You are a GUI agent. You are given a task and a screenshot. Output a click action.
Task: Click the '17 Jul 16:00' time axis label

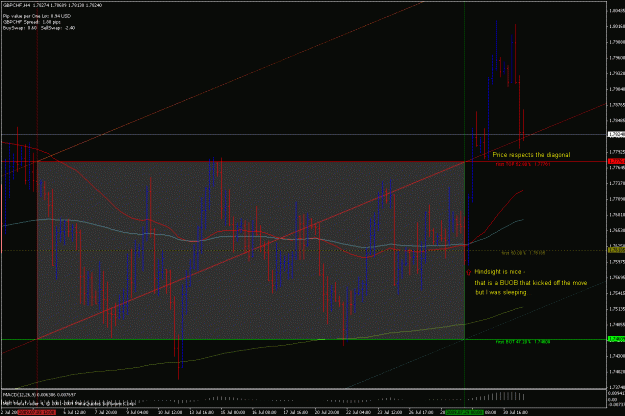tap(296, 412)
